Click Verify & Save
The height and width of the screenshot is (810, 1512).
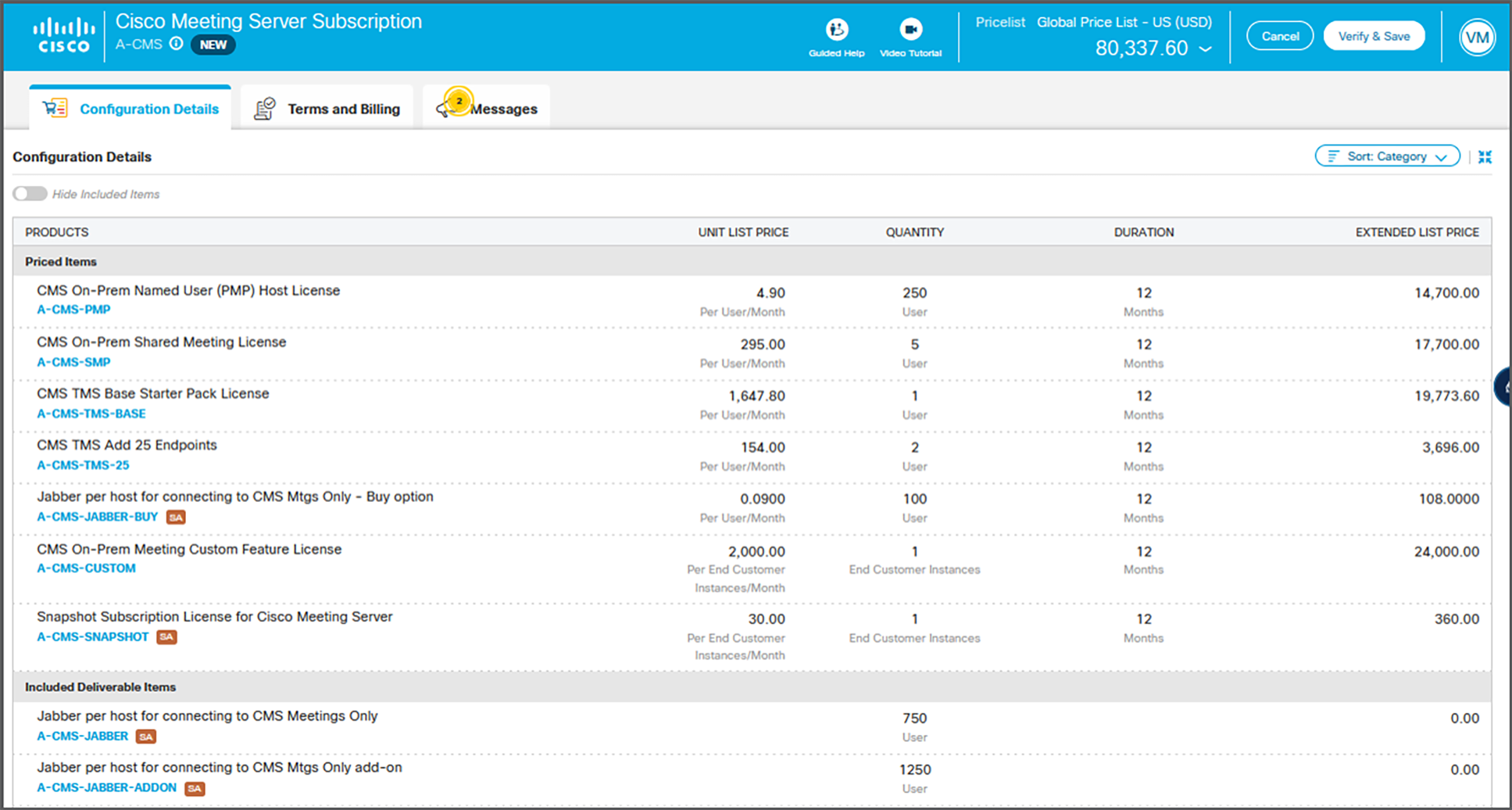pos(1374,36)
